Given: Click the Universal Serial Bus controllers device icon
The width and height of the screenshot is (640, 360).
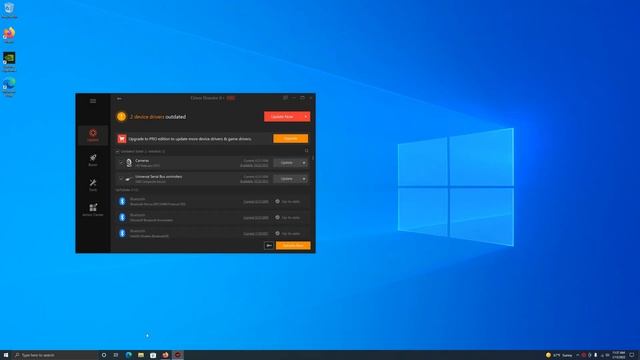Looking at the screenshot, I should click(129, 179).
